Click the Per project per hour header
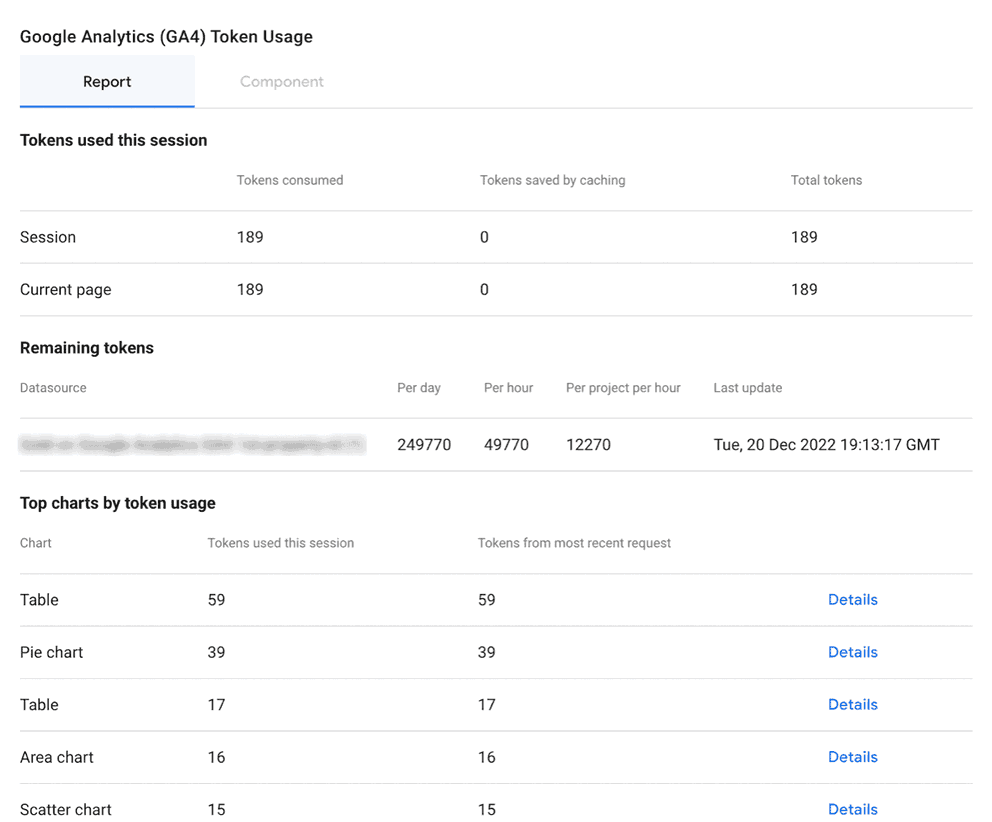Screen dimensions: 992x822 622,388
